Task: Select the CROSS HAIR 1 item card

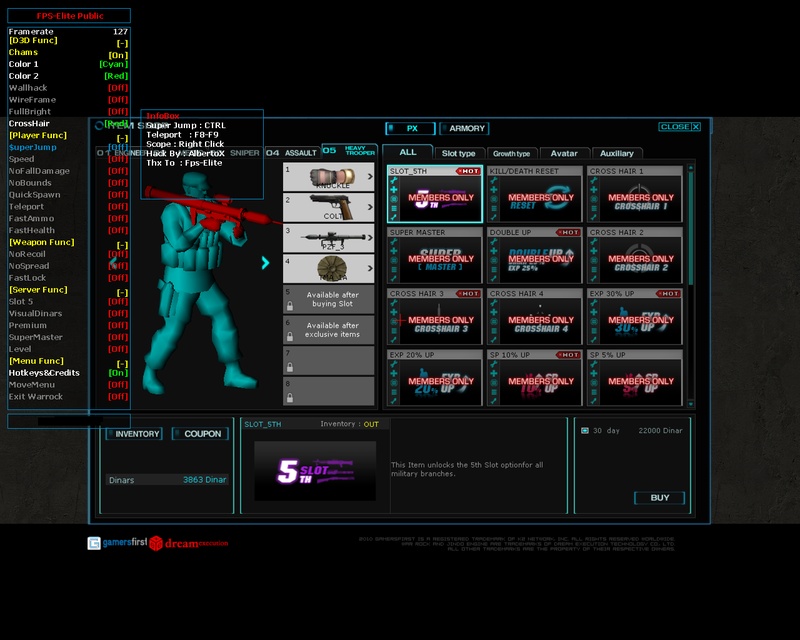Action: click(x=635, y=194)
